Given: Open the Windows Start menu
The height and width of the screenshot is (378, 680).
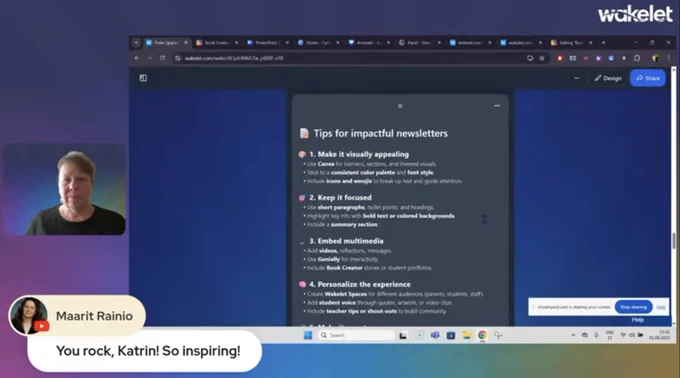Looking at the screenshot, I should (308, 335).
